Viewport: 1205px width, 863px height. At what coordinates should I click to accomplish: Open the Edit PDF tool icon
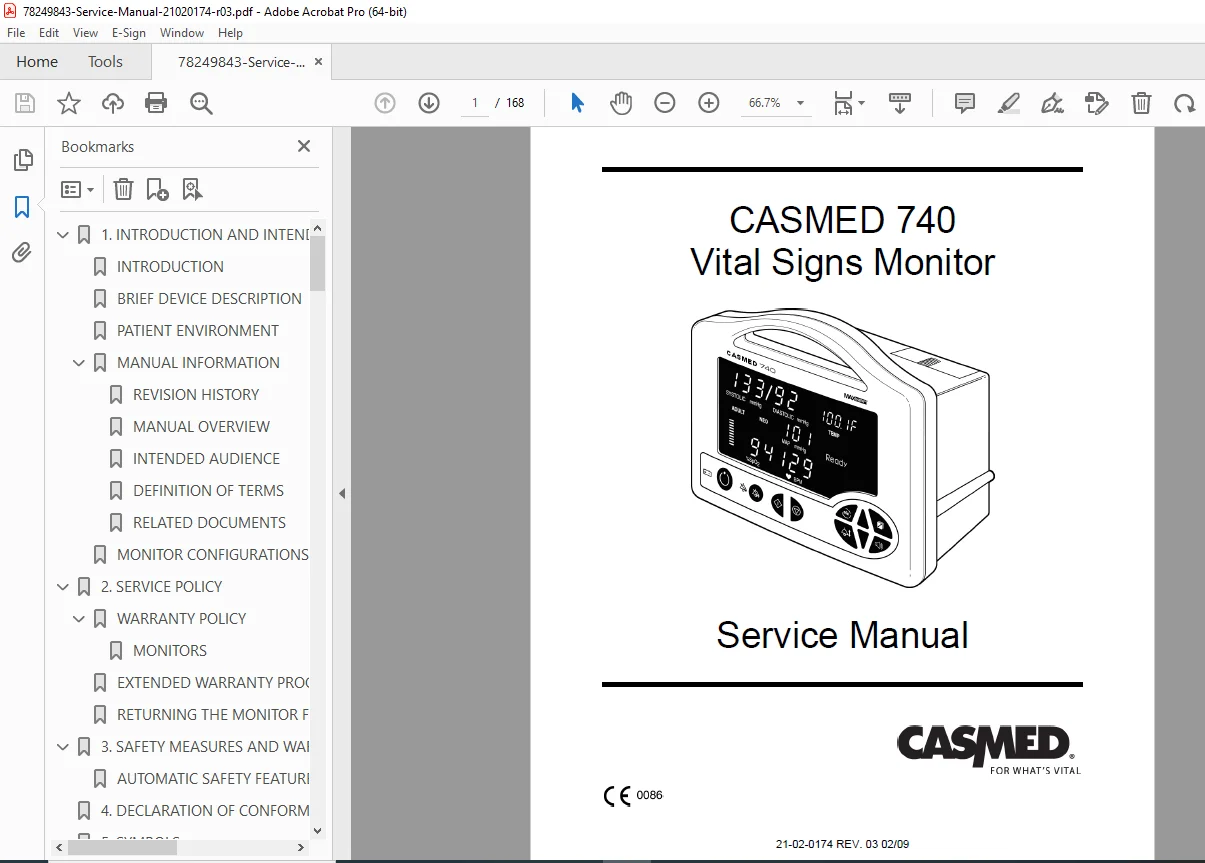click(x=1097, y=103)
